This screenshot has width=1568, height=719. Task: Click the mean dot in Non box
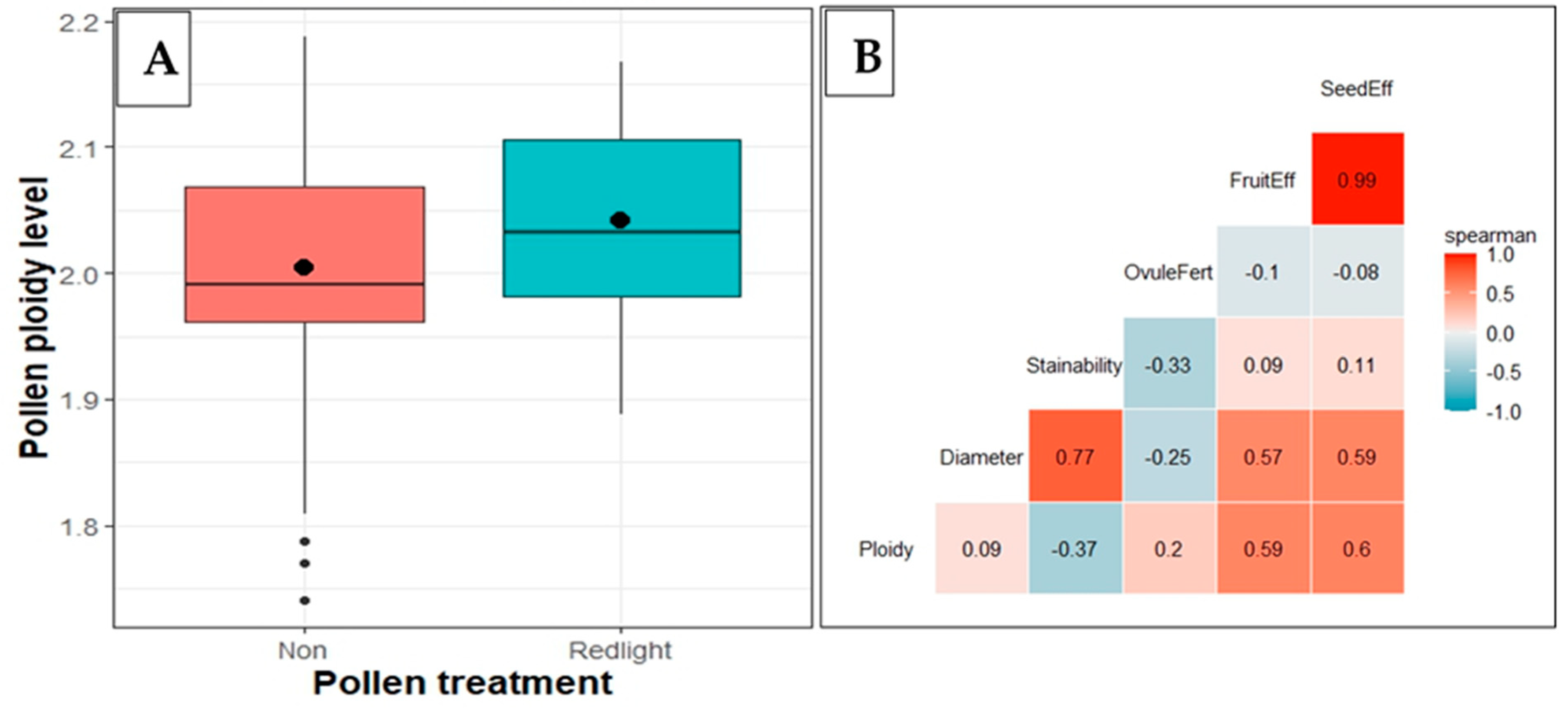coord(304,267)
